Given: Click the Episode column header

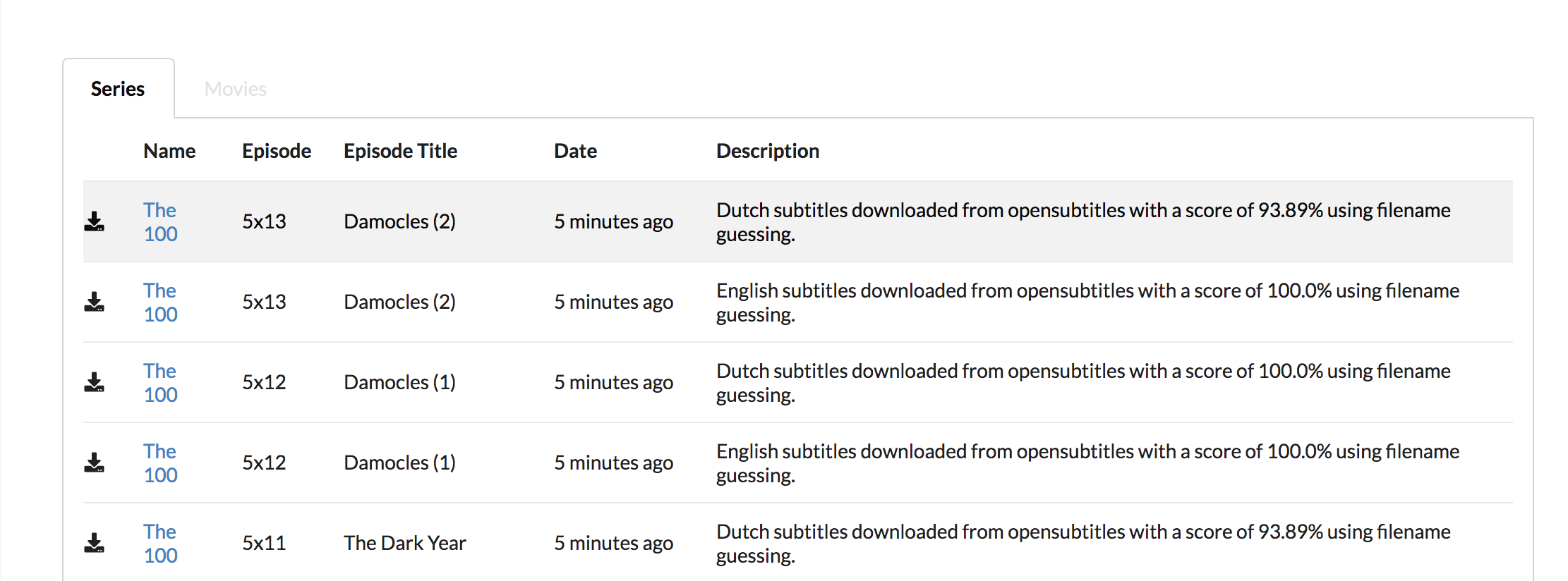Looking at the screenshot, I should pos(277,150).
